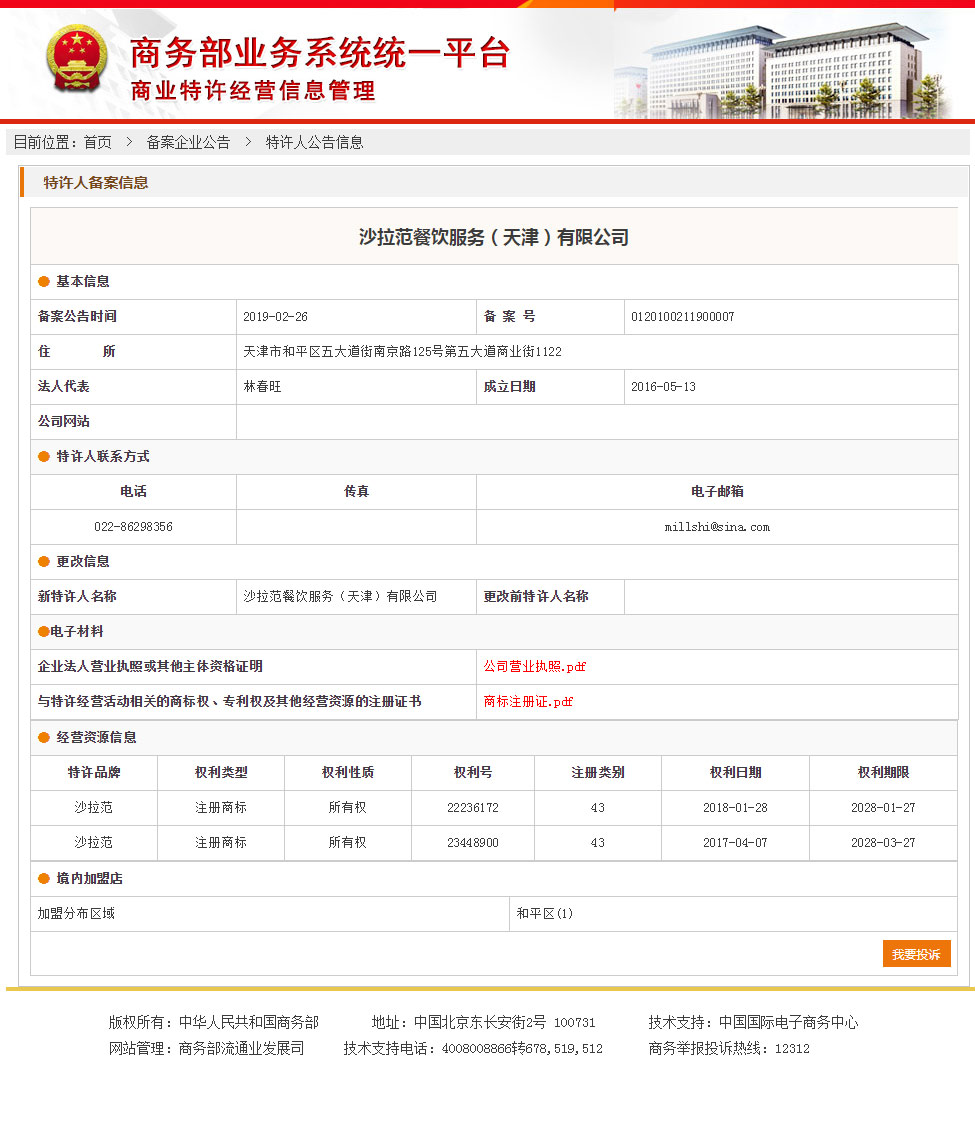The height and width of the screenshot is (1131, 975).
Task: Click orange bullet beside 电子材料
Action: pos(44,632)
